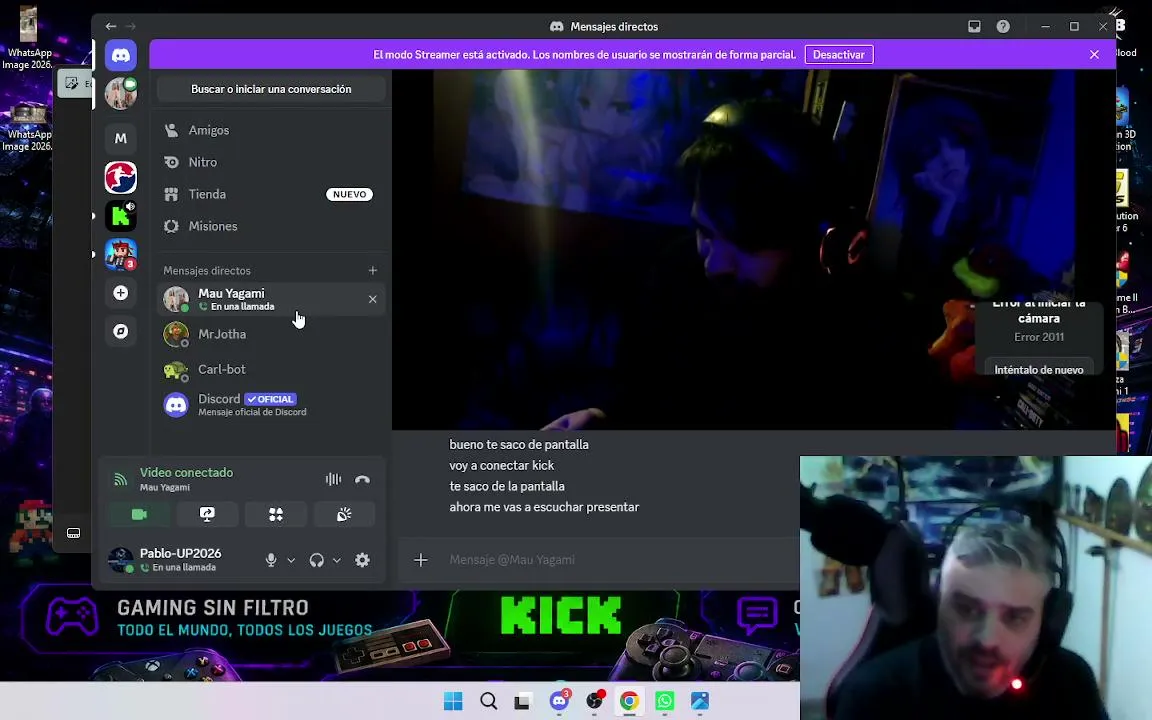Click Desactivar streamer mode button
The image size is (1152, 720).
[x=839, y=55]
